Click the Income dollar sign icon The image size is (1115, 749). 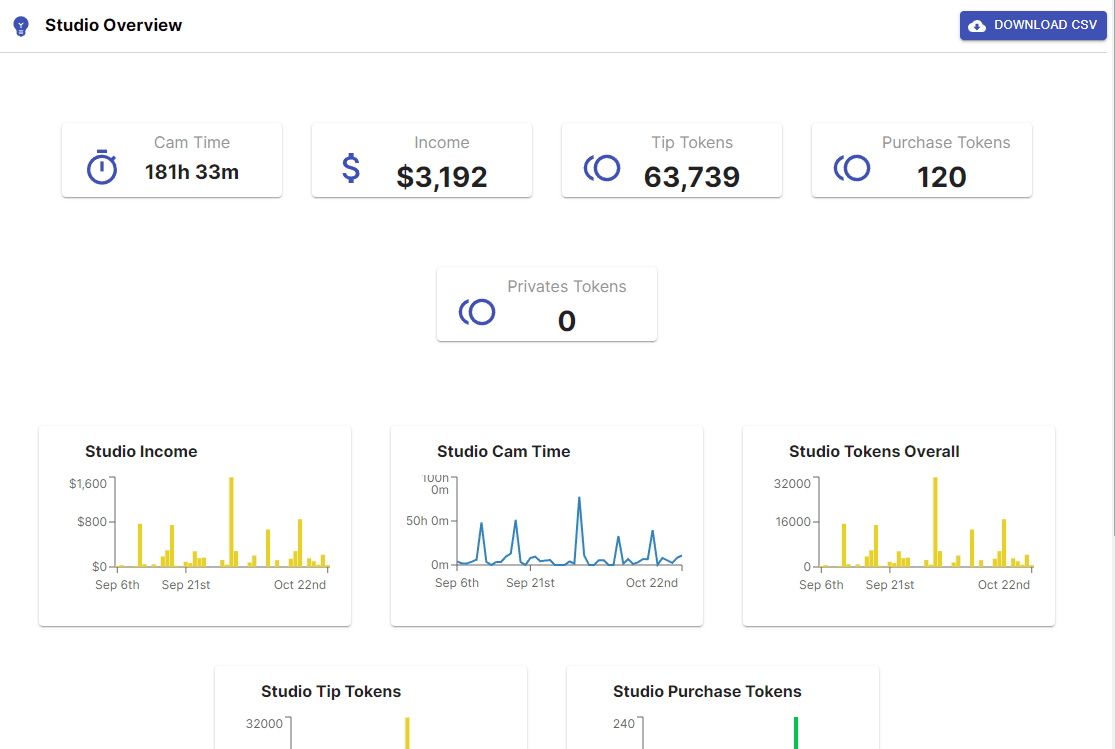click(351, 168)
